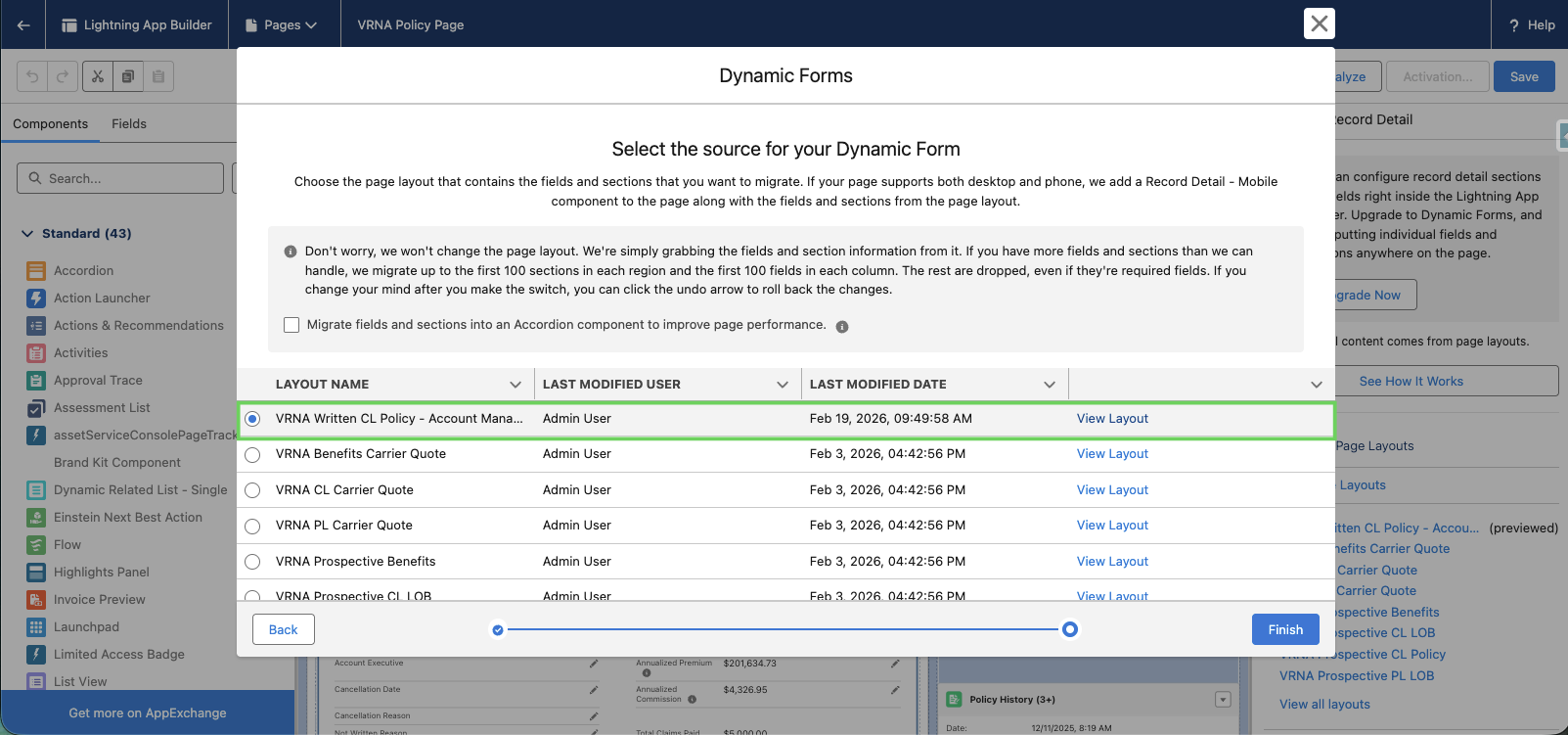The height and width of the screenshot is (735, 1568).
Task: Select the Approval Trace component icon
Action: tap(36, 381)
